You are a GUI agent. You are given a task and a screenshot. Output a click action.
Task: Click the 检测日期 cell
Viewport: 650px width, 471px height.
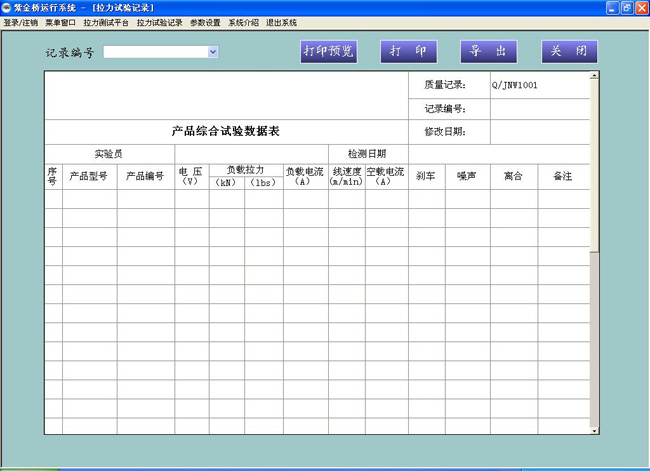pos(368,154)
